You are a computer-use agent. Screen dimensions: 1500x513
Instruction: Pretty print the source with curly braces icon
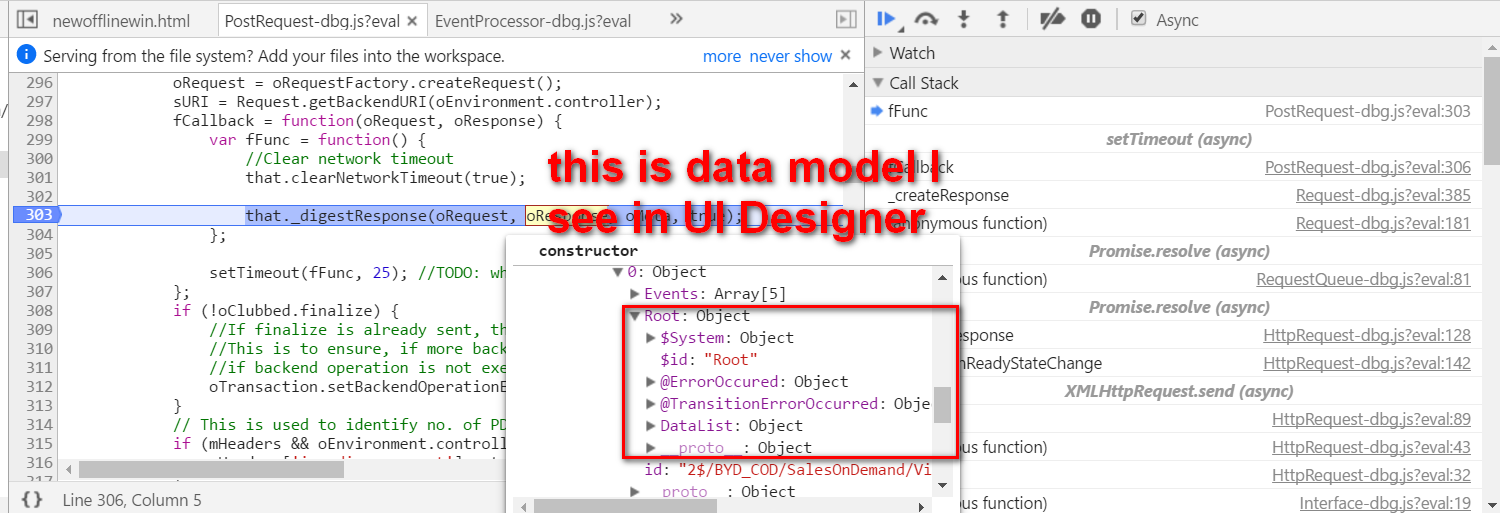[31, 499]
